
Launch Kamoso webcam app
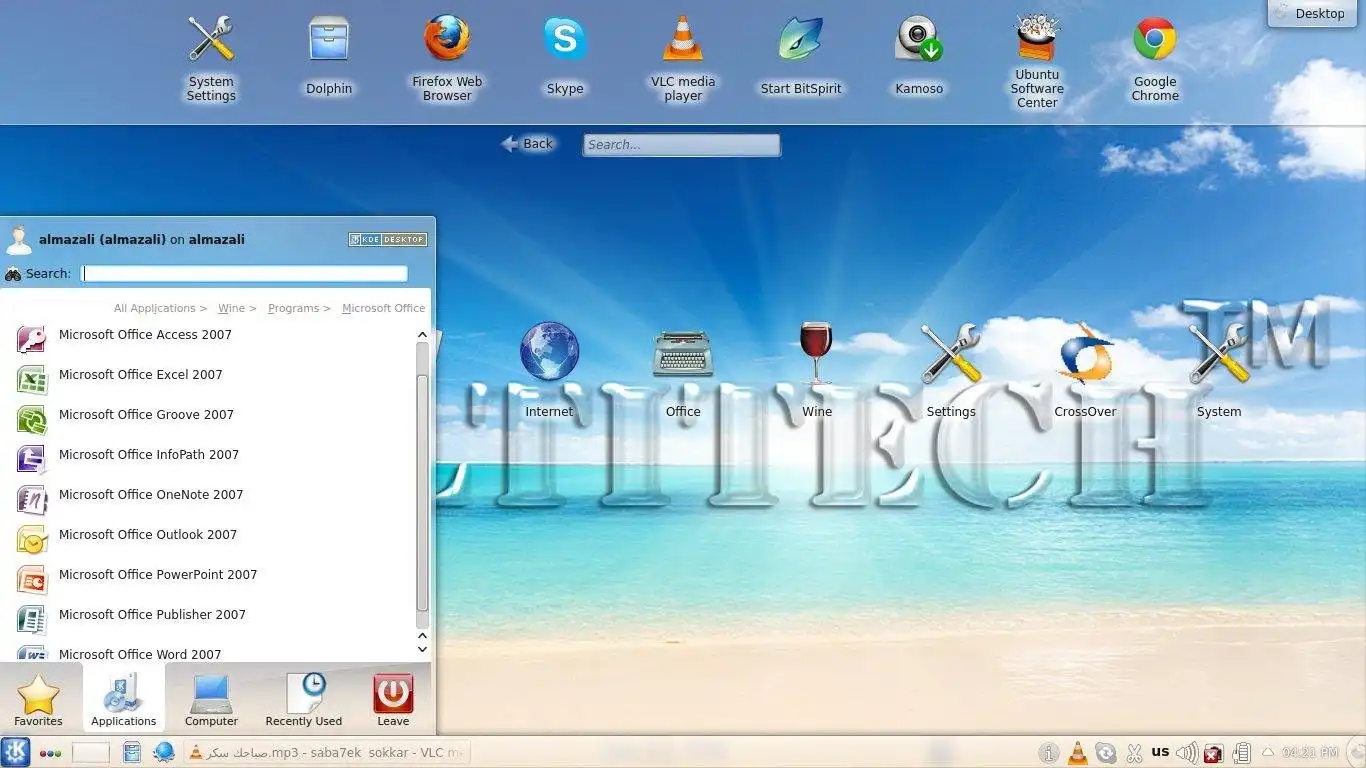pos(919,56)
